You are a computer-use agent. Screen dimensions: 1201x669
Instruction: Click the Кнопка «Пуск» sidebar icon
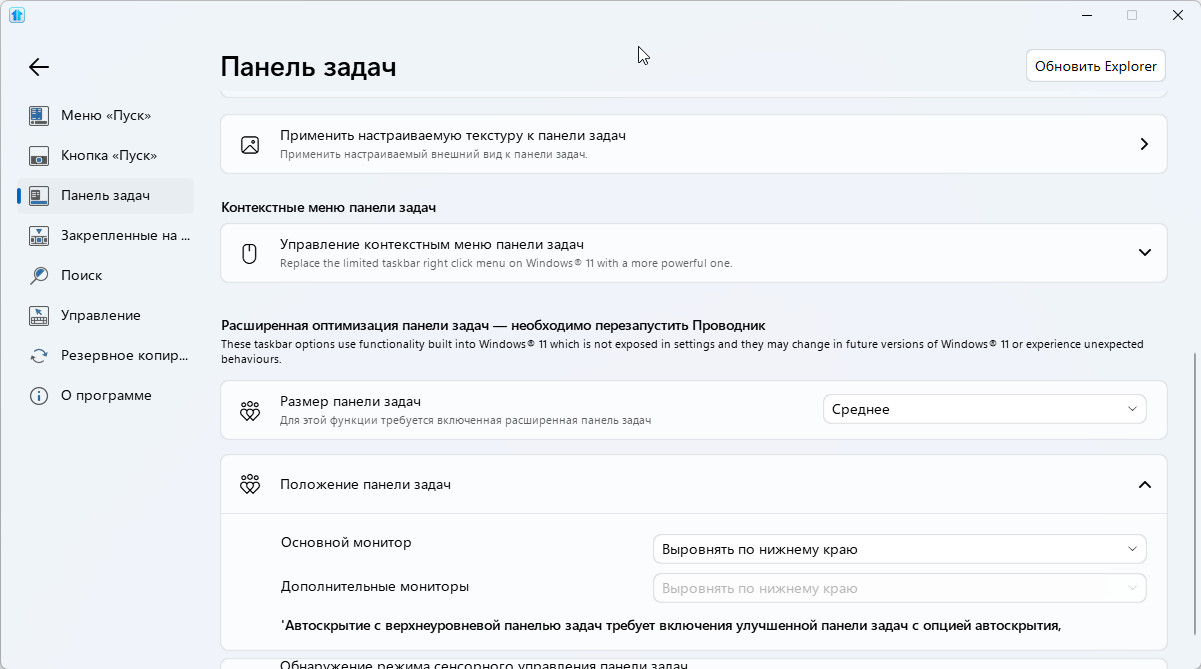(39, 155)
